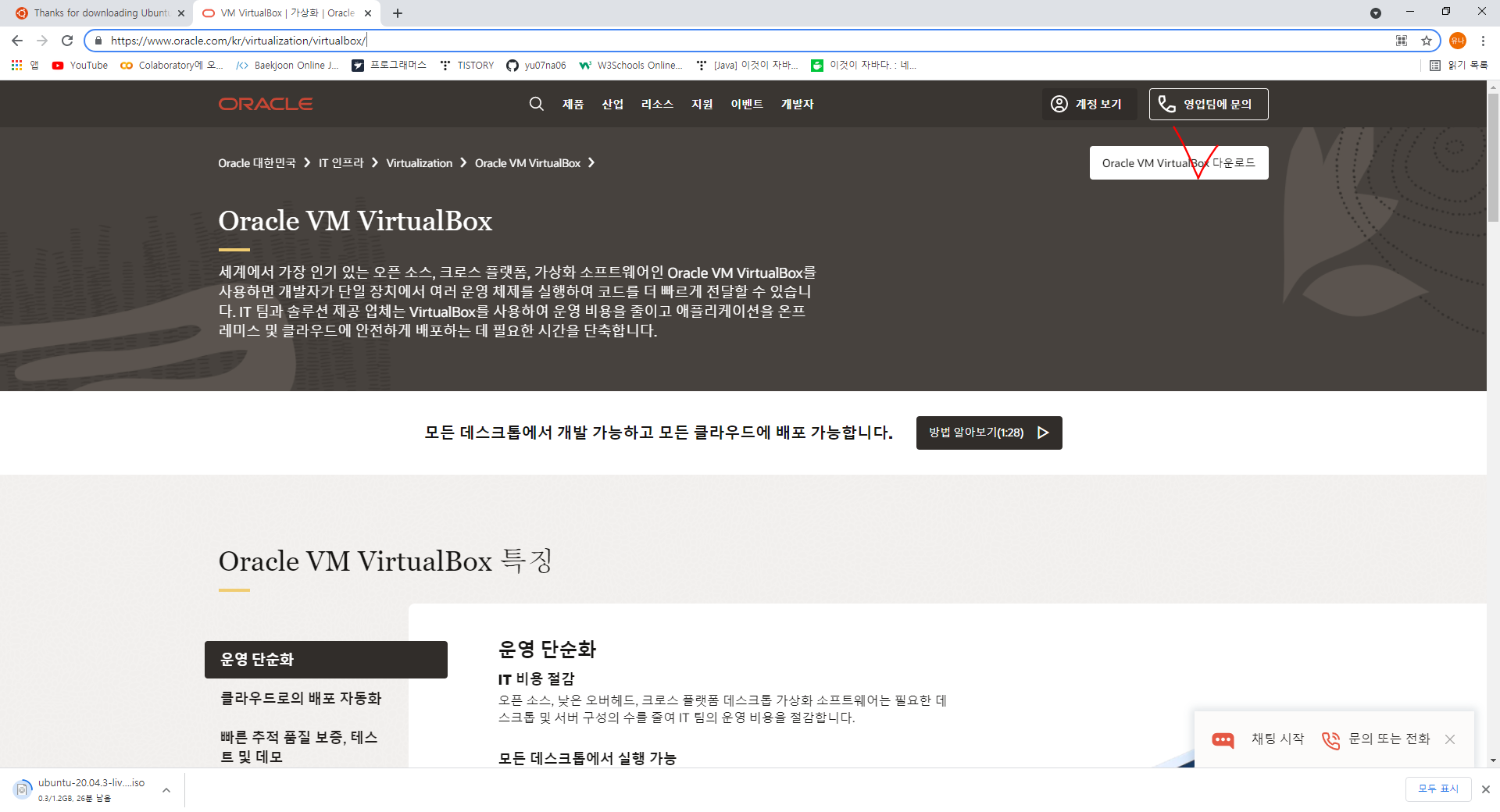
Task: Click the scrollbar up arrow
Action: click(x=1493, y=87)
